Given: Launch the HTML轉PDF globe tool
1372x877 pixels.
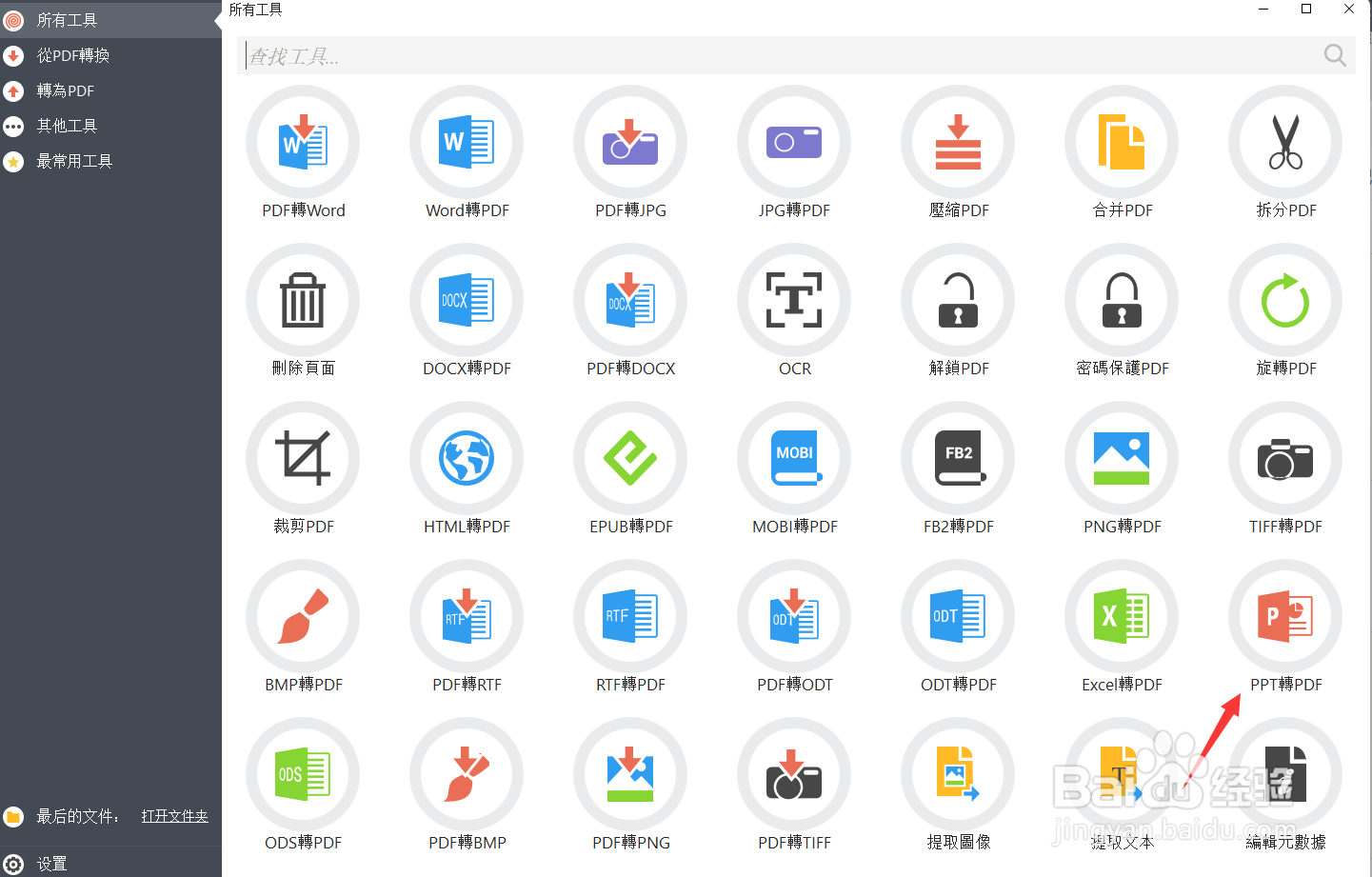Looking at the screenshot, I should (x=467, y=459).
